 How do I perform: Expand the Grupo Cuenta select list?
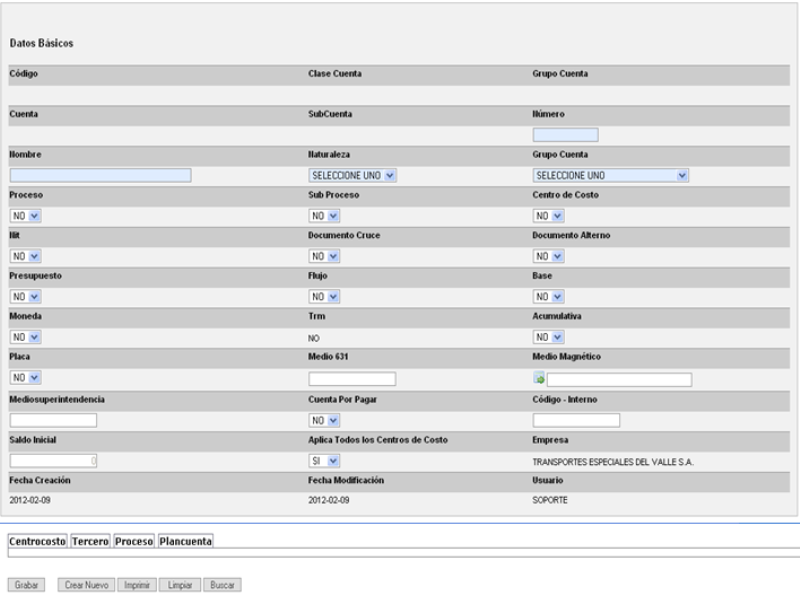(x=612, y=175)
